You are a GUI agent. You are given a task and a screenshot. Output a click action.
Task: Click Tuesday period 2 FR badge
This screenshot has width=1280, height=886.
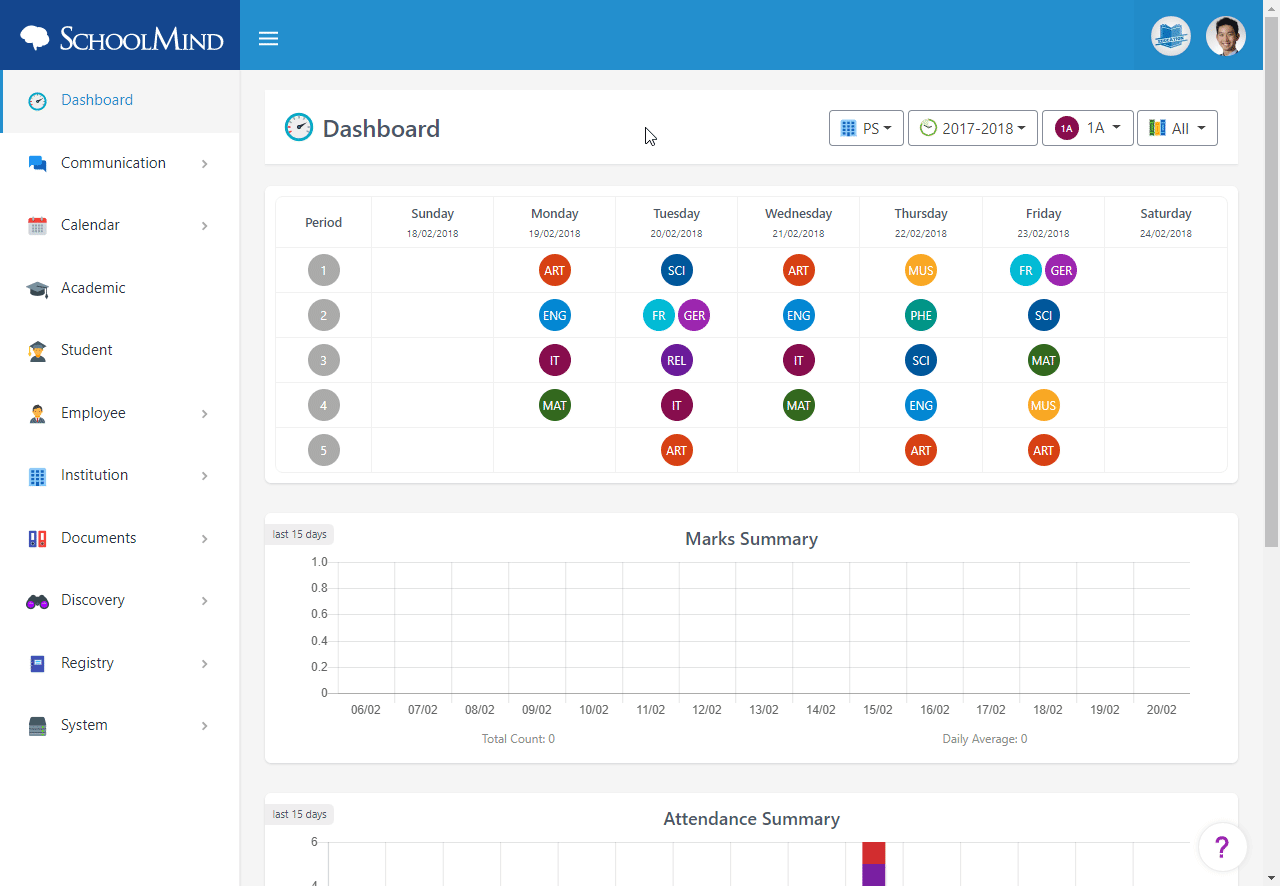pos(658,315)
